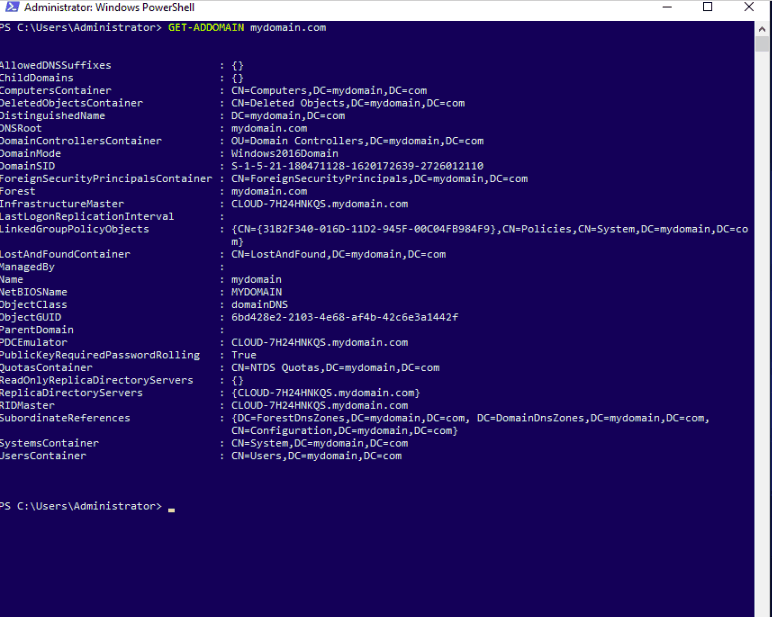772x617 pixels.
Task: Click 'CN=Deleted Objects,DC=mydomain,DC=com' value
Action: pos(348,103)
